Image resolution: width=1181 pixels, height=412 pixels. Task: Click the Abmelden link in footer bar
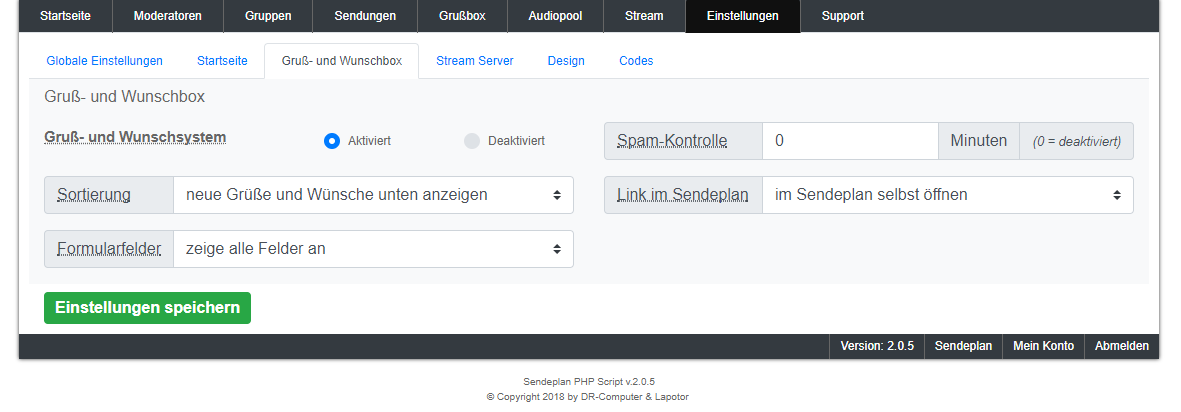coord(1121,346)
